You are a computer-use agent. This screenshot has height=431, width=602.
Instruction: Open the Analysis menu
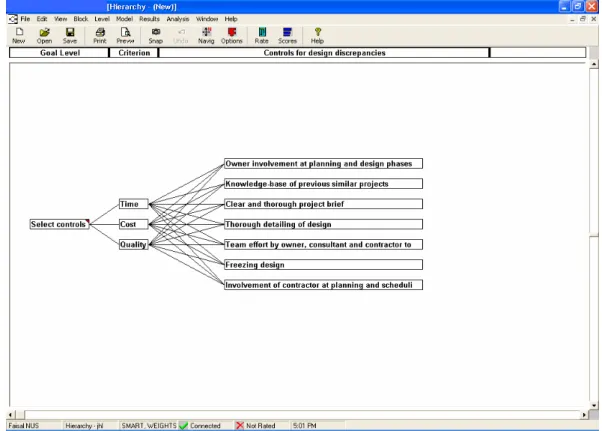(178, 19)
